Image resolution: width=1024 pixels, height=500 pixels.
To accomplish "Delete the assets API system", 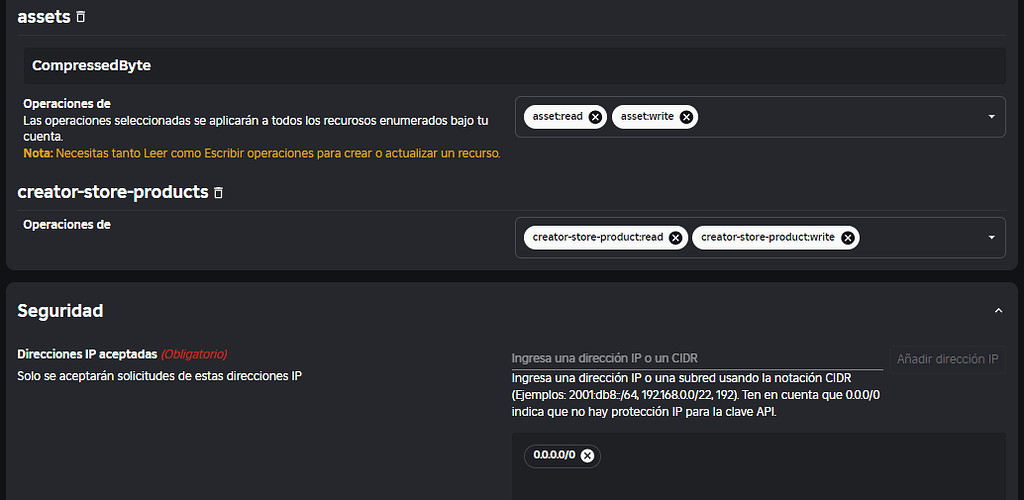I will pos(81,17).
